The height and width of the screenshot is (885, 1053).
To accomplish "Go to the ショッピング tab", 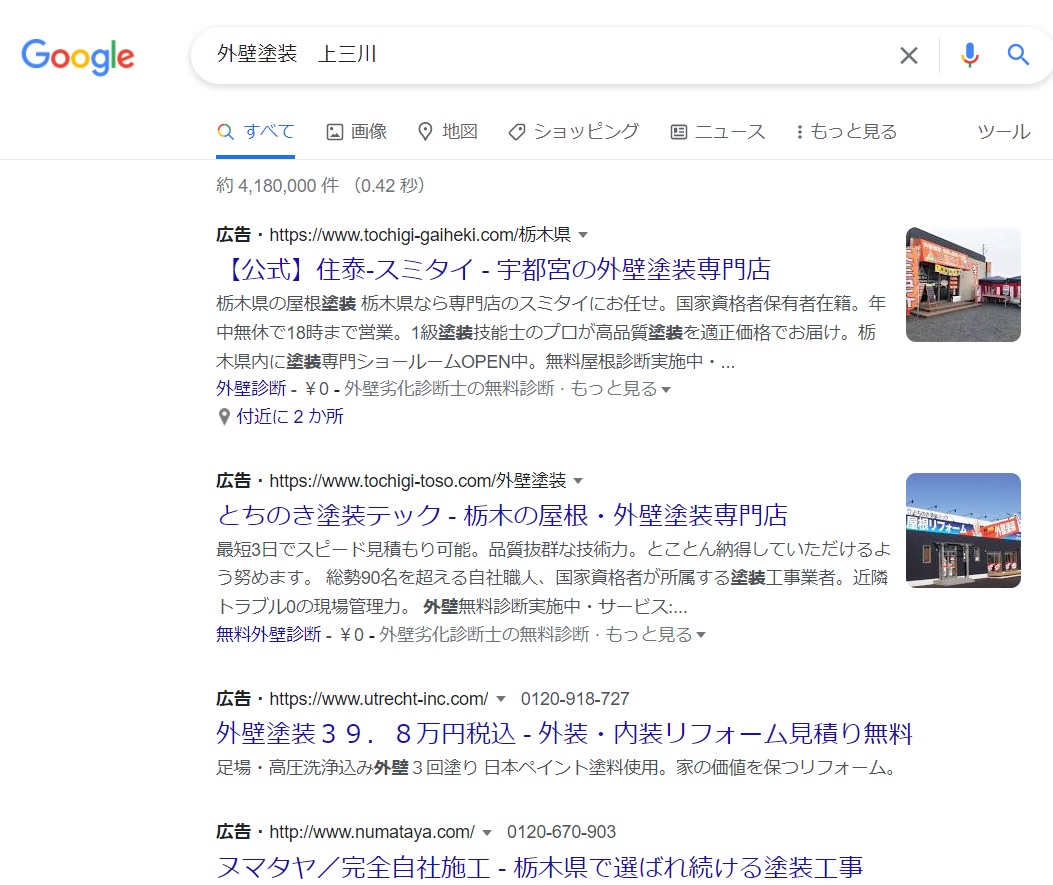I will point(574,132).
